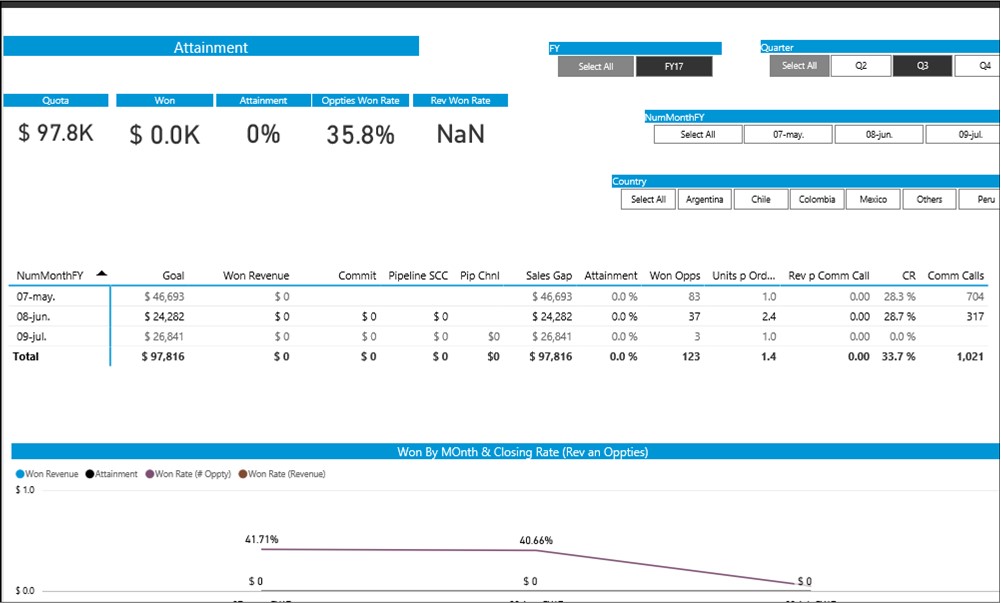Sort by Pip Chnl column header
The height and width of the screenshot is (603, 1001).
click(479, 276)
